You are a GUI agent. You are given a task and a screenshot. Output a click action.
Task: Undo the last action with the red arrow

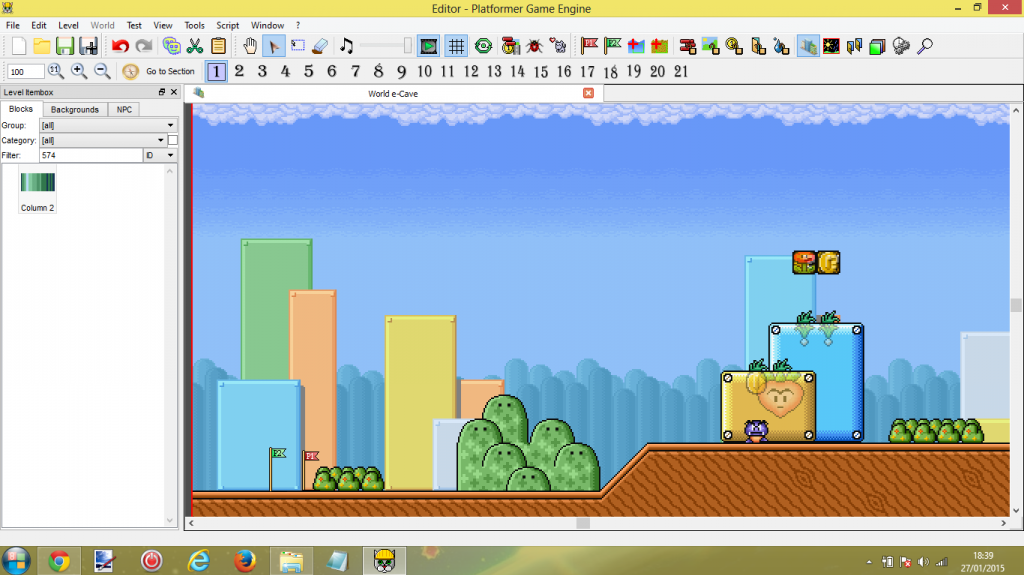coord(120,46)
